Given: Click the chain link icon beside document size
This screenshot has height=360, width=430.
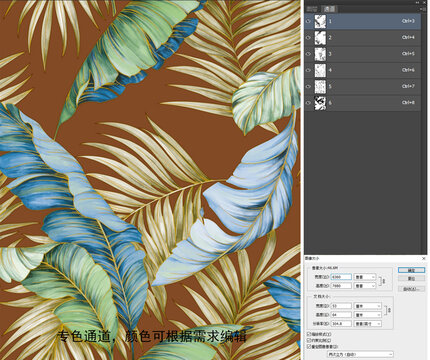Looking at the screenshot, I should pos(389,310).
